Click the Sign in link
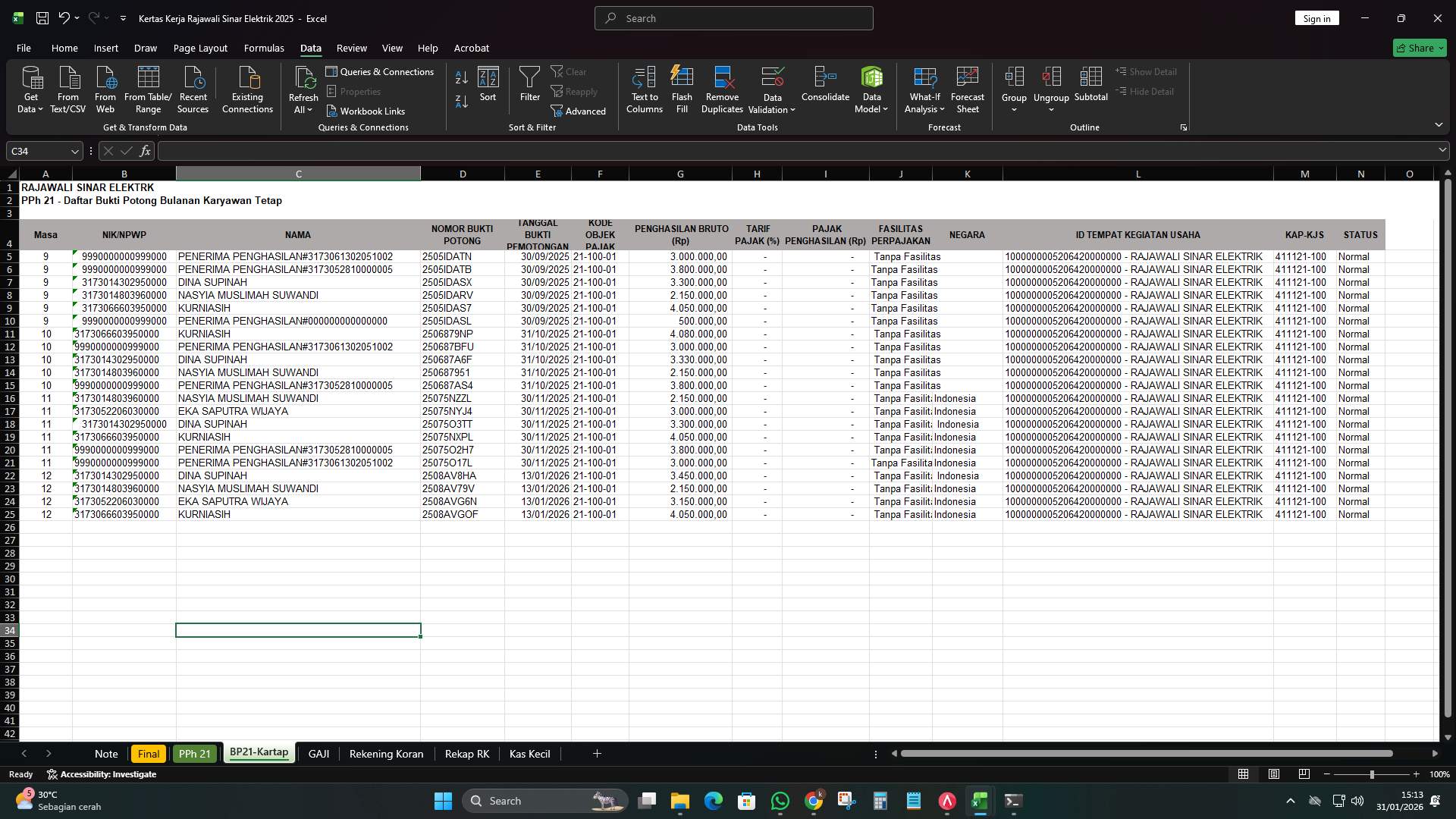 [x=1317, y=17]
